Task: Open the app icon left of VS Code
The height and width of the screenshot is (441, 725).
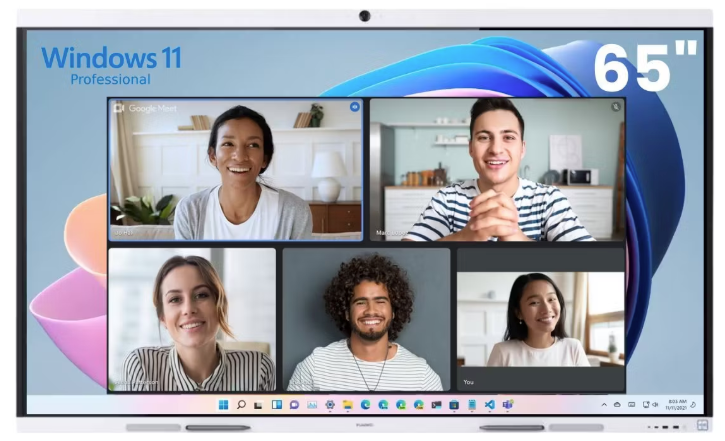Action: [472, 405]
